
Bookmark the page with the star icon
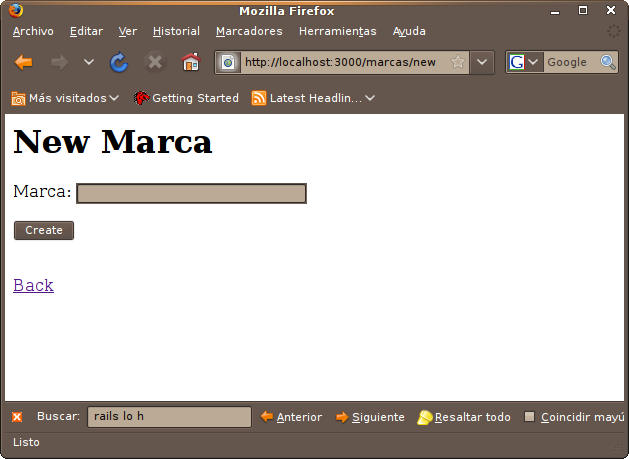point(457,62)
